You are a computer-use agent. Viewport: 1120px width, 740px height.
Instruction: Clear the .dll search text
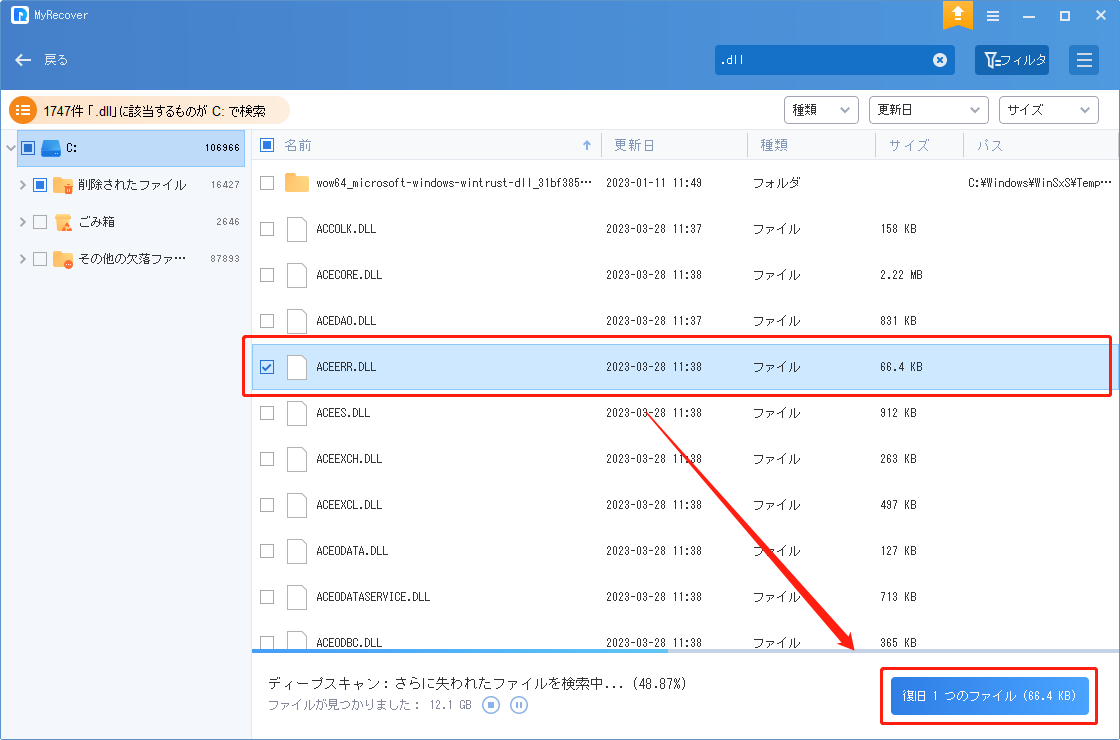click(x=940, y=60)
